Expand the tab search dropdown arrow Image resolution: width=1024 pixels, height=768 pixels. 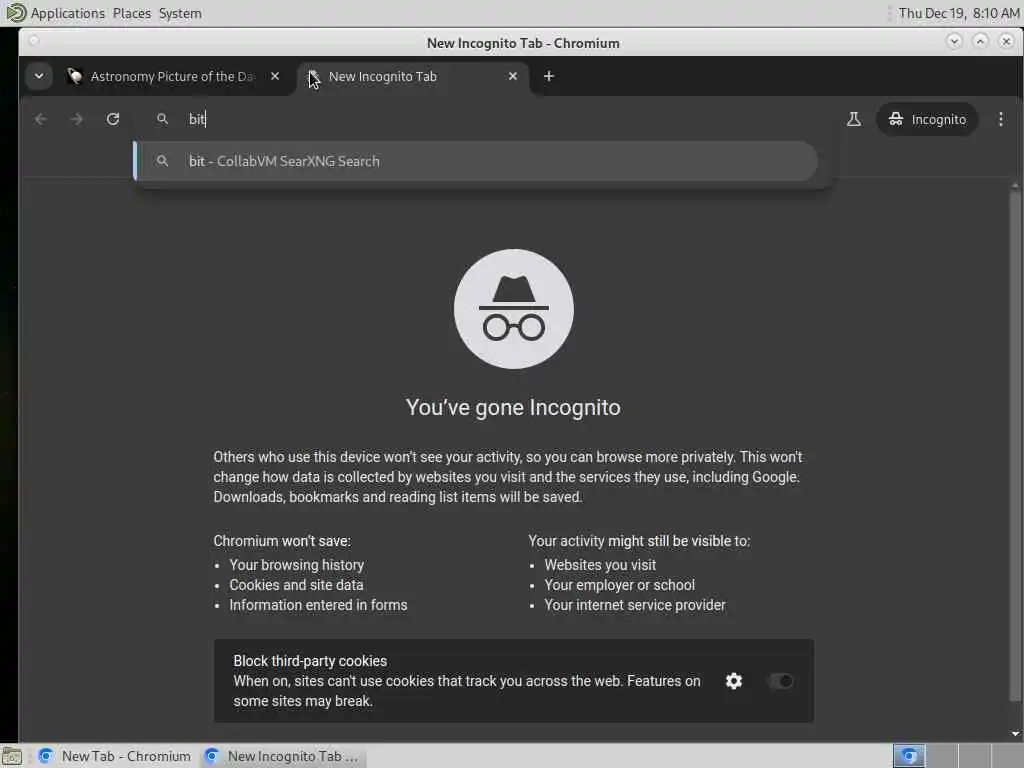click(39, 76)
